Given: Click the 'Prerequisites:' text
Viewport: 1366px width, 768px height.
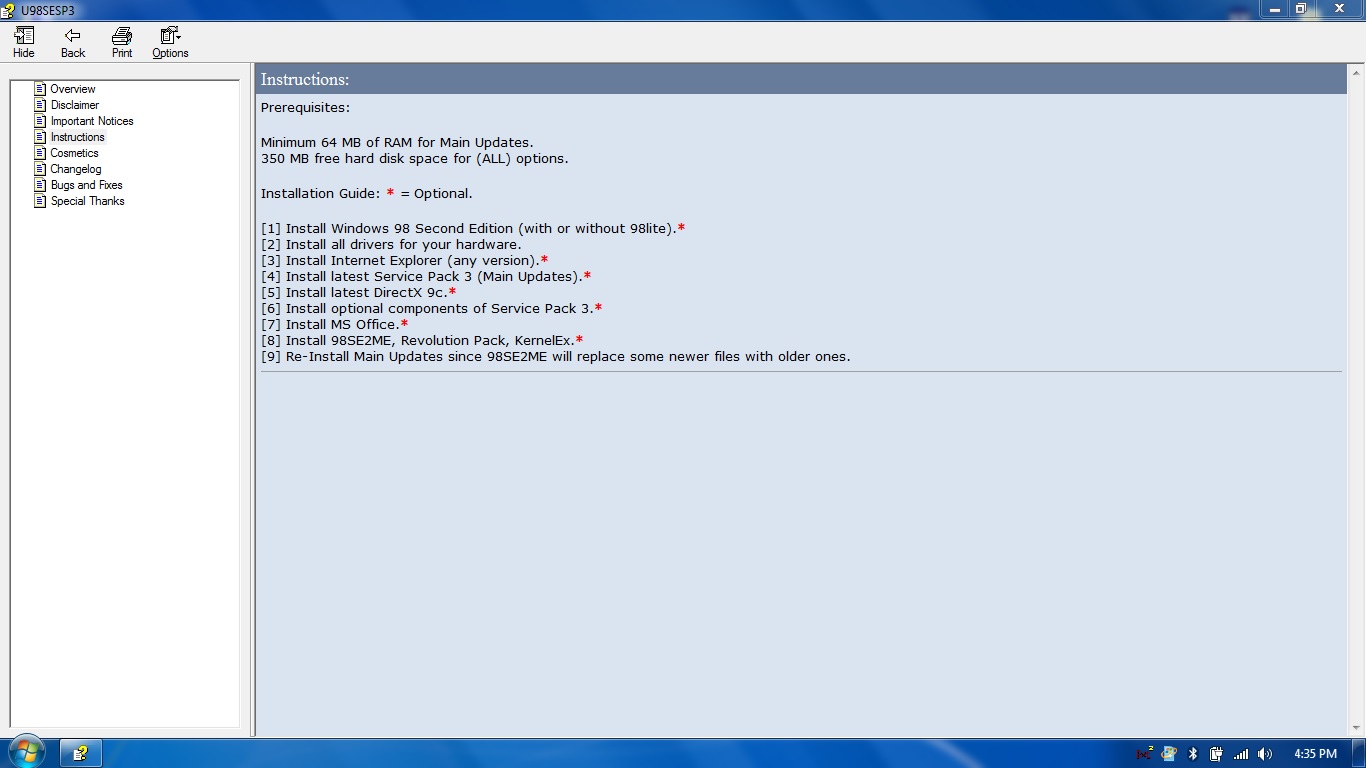Looking at the screenshot, I should (x=306, y=107).
